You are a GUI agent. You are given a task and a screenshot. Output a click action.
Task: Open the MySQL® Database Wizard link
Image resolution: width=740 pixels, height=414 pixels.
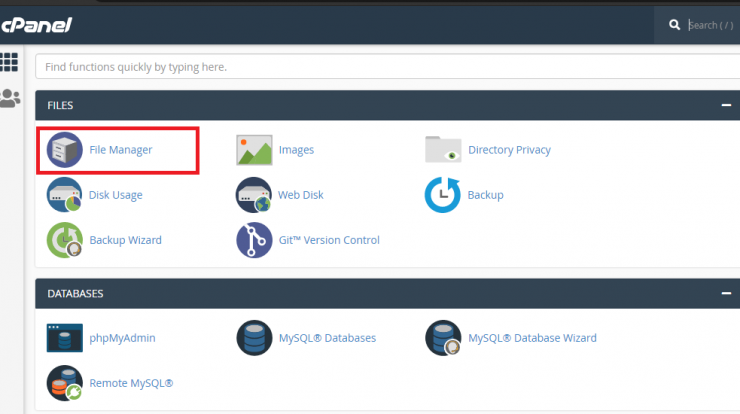point(532,338)
